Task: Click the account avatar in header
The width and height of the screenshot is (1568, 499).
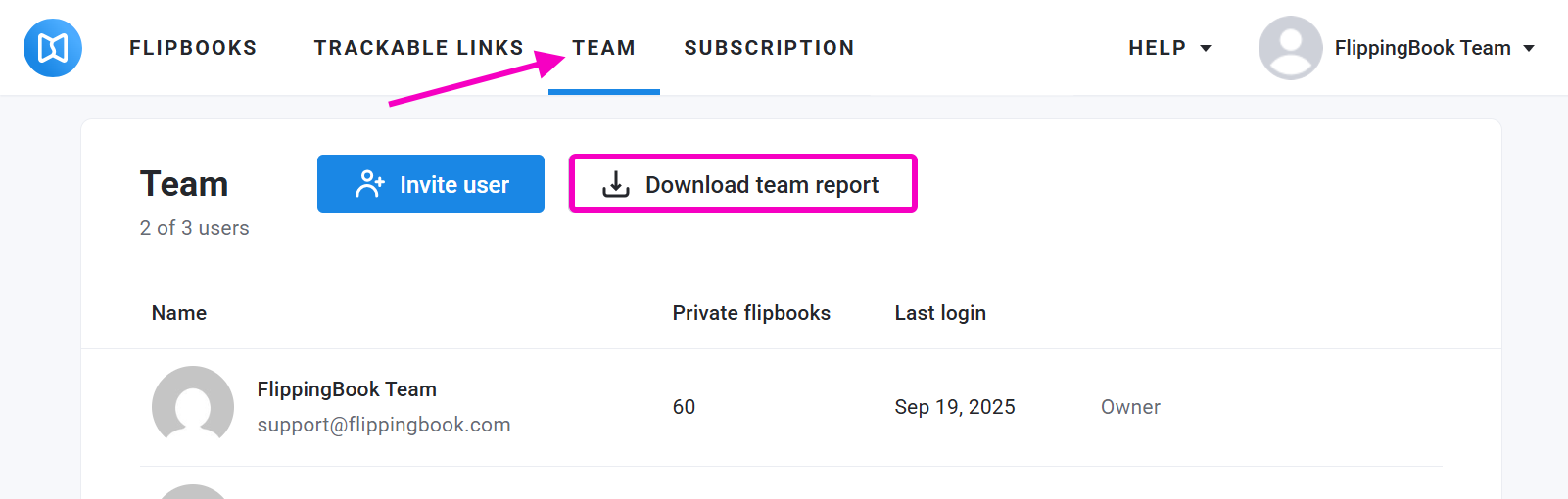Action: [1290, 48]
